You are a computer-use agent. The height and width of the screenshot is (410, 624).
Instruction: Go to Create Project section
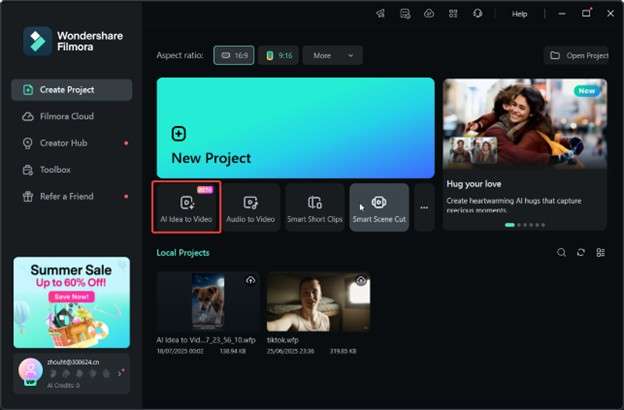pos(72,90)
